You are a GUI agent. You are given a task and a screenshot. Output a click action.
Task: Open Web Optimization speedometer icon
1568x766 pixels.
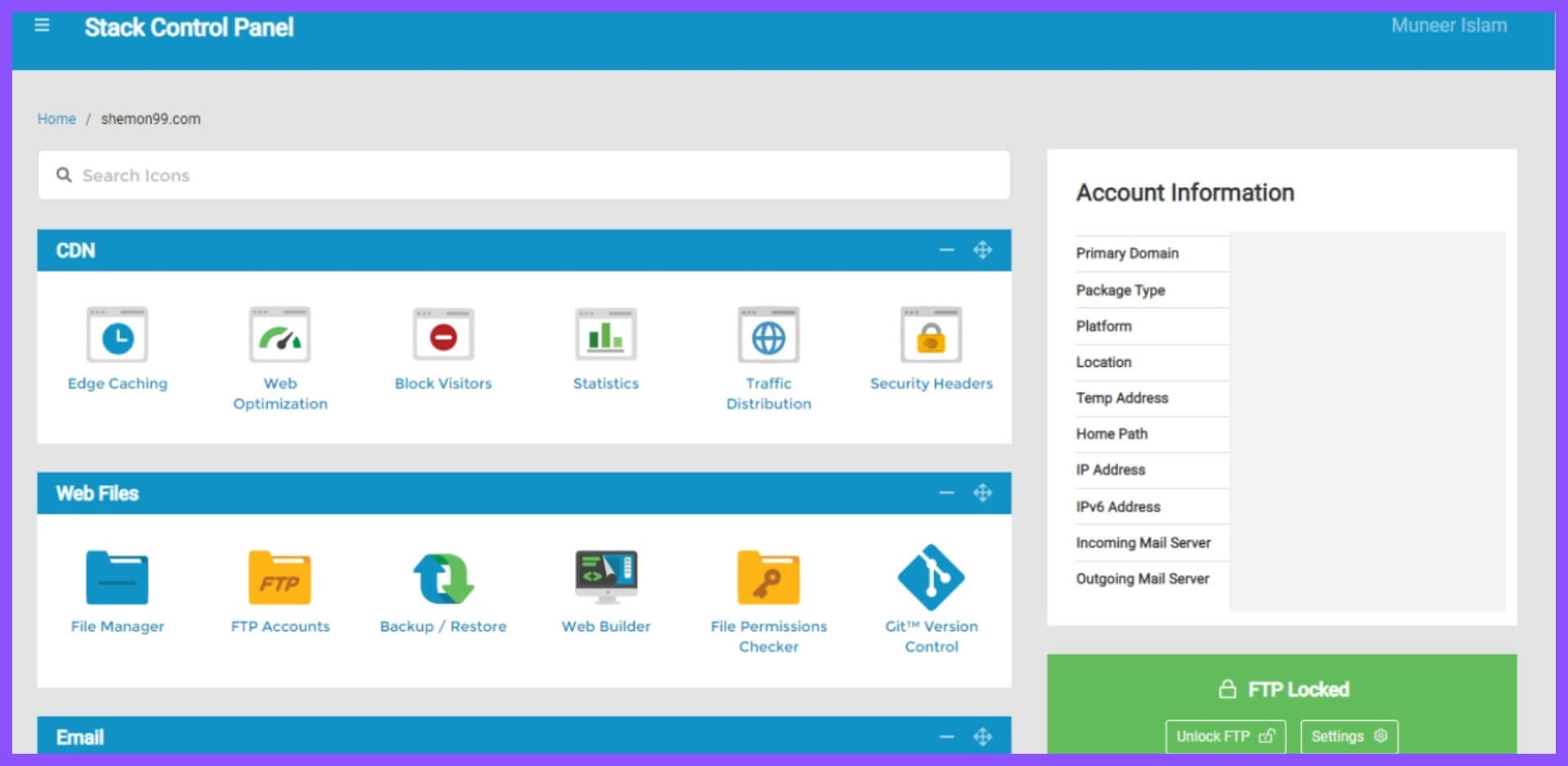tap(280, 336)
